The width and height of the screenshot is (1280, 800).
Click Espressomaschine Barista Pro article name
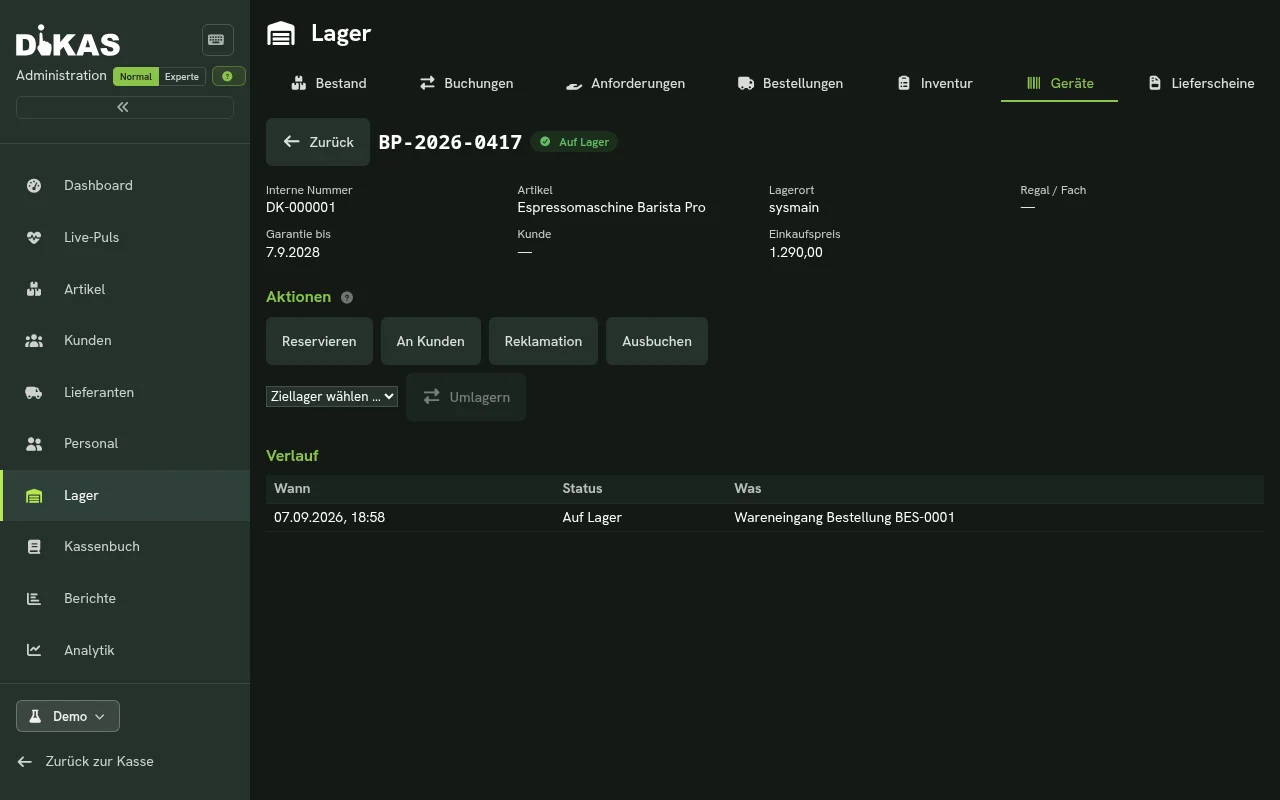click(x=611, y=208)
